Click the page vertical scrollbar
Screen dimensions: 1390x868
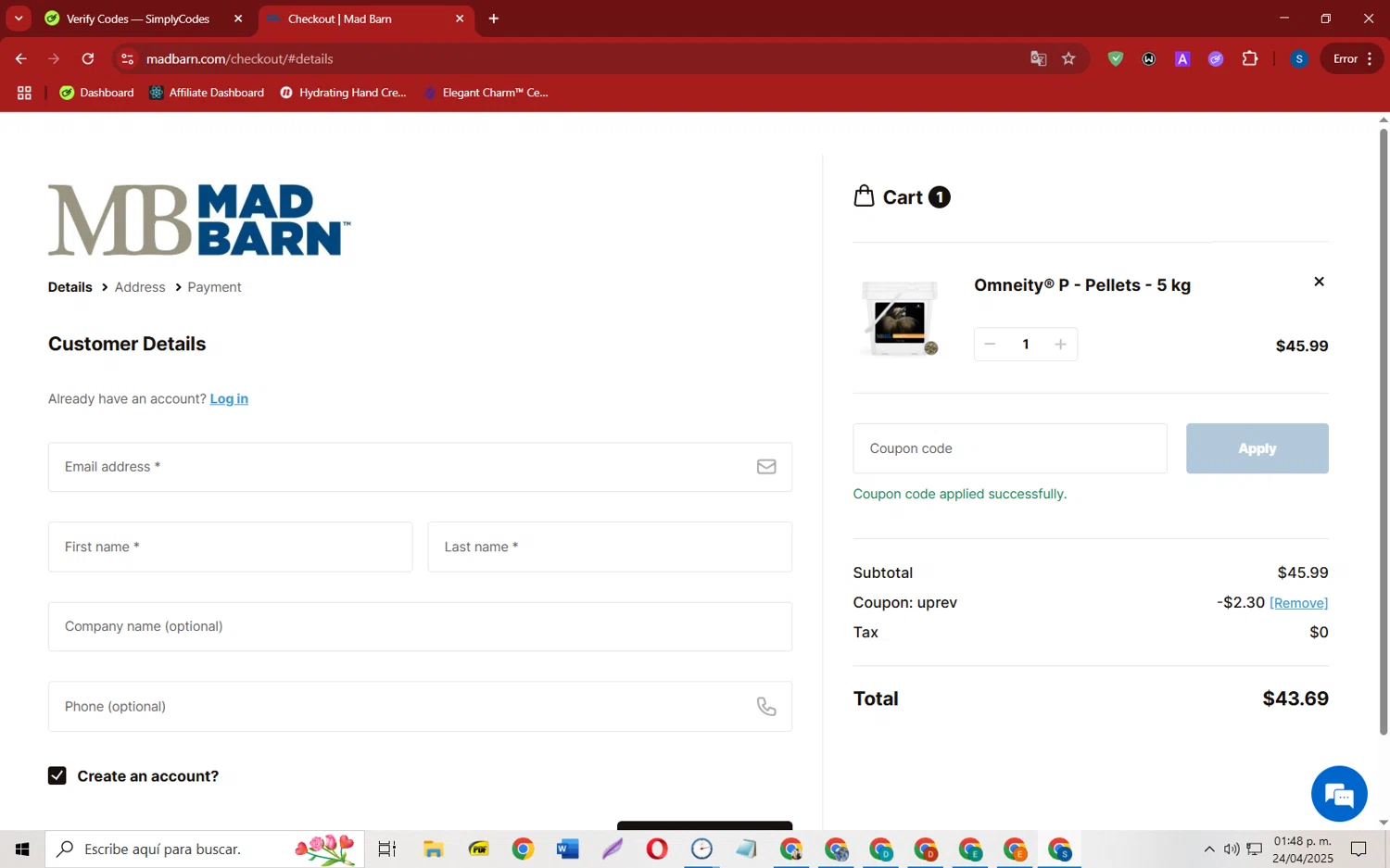[1384, 432]
